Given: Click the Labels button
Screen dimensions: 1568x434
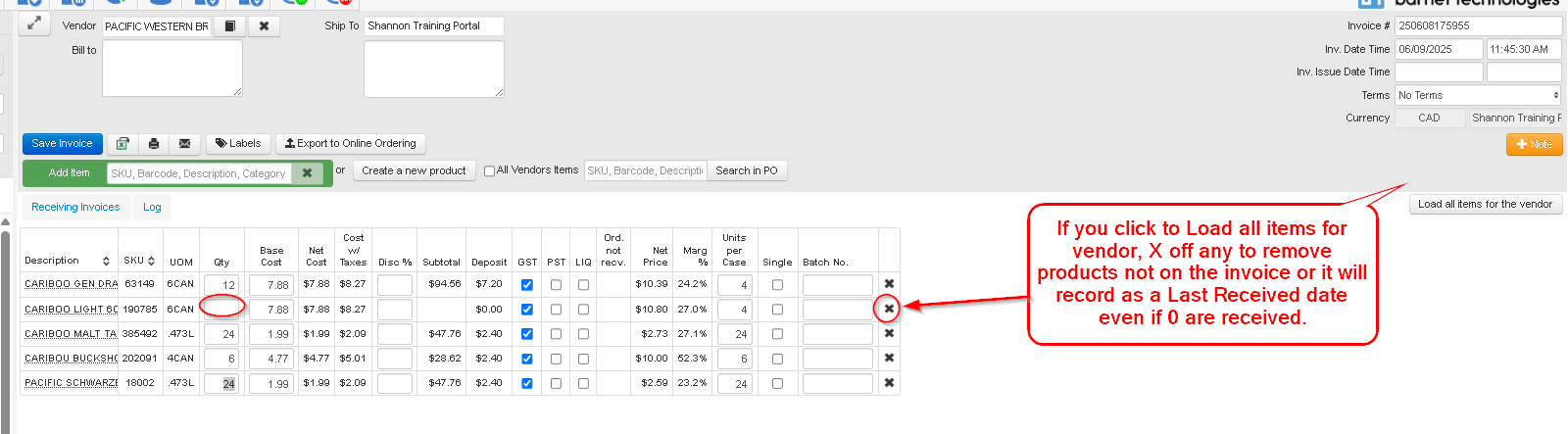Looking at the screenshot, I should 238,144.
